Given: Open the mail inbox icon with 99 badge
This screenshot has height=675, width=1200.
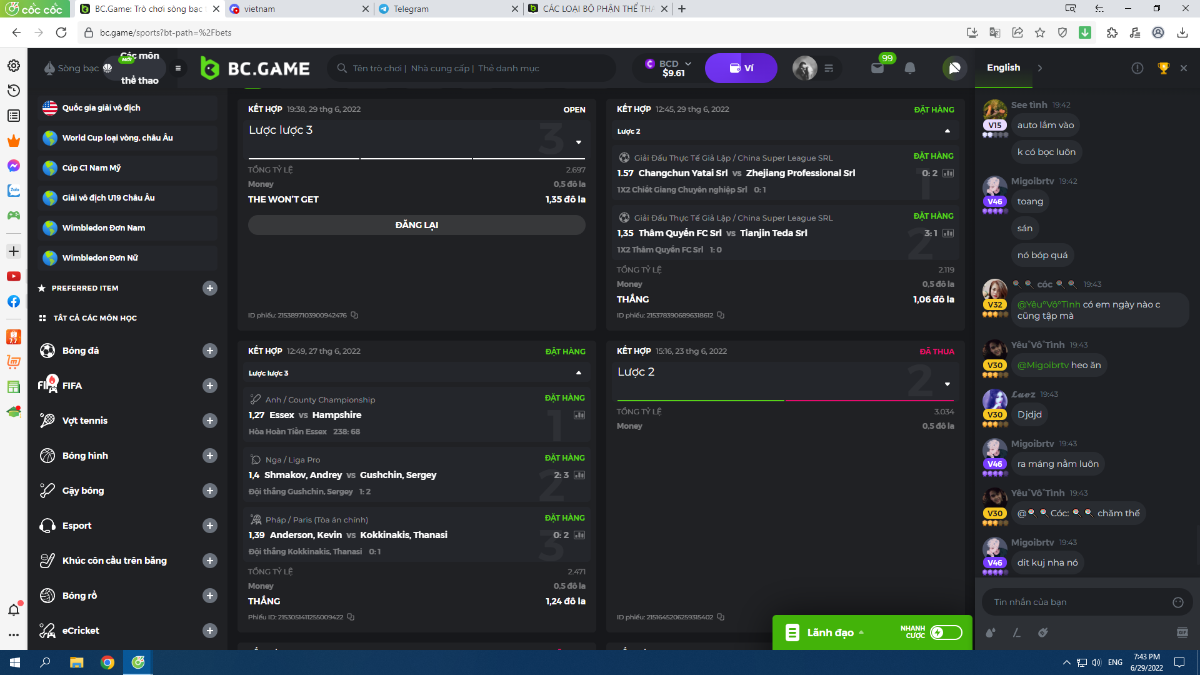Looking at the screenshot, I should point(878,68).
